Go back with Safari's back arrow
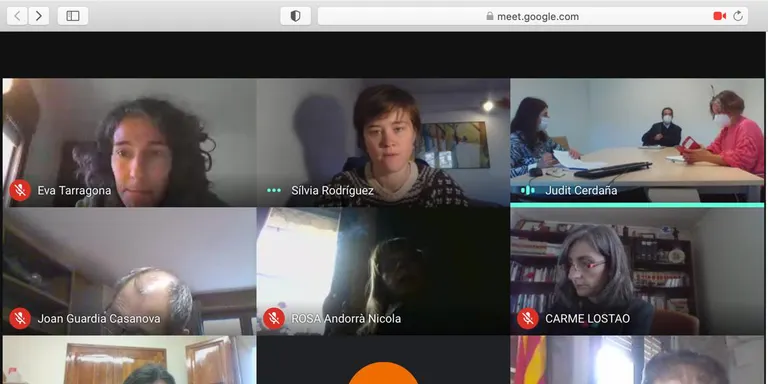Viewport: 768px width, 384px height. [x=17, y=16]
